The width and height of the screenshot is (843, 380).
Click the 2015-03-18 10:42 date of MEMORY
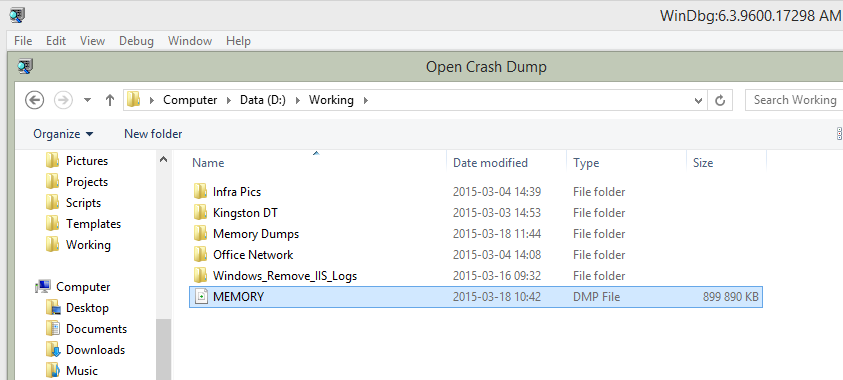[x=497, y=297]
